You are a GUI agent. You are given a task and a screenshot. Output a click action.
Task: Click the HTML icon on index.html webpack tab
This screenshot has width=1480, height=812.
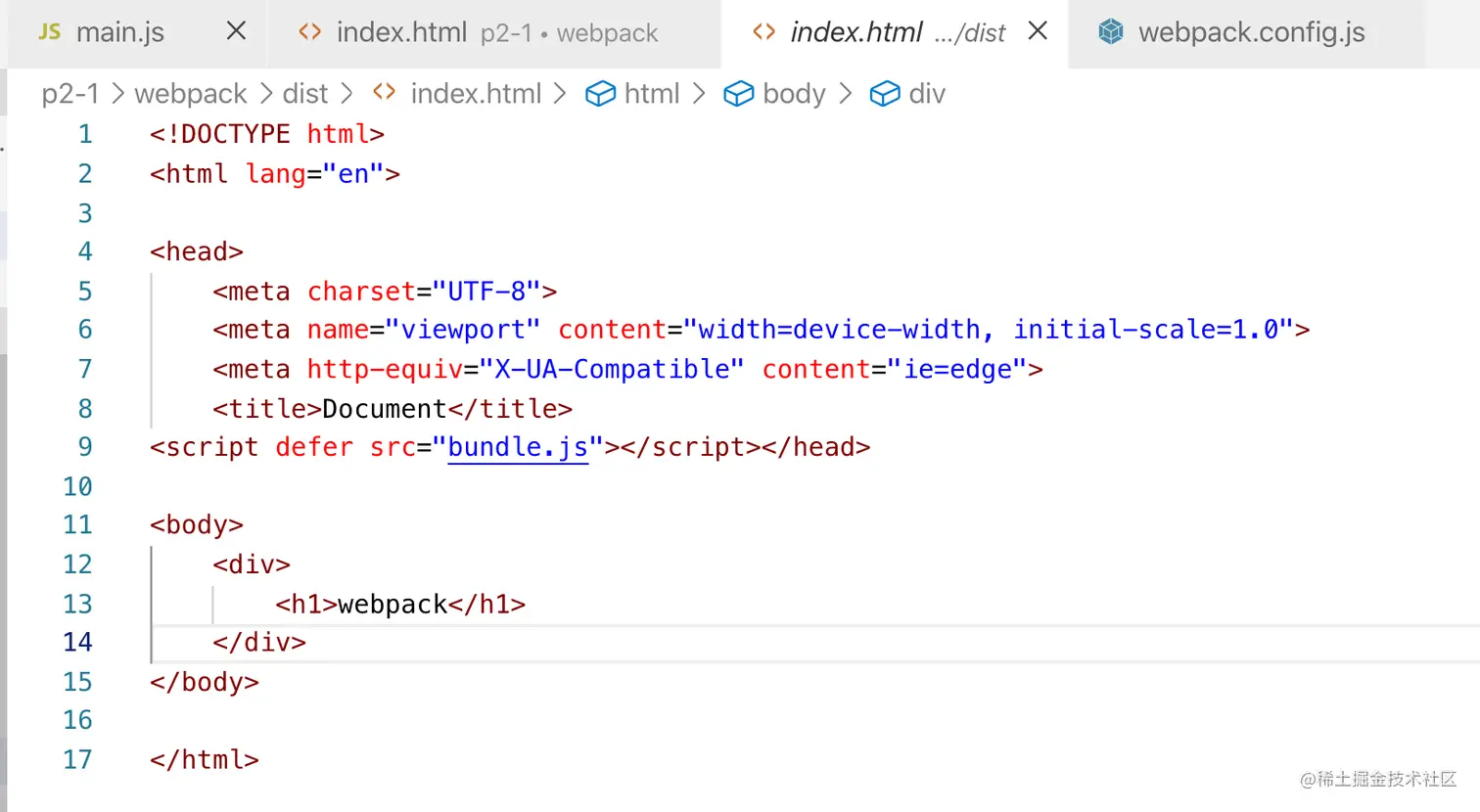pos(310,32)
